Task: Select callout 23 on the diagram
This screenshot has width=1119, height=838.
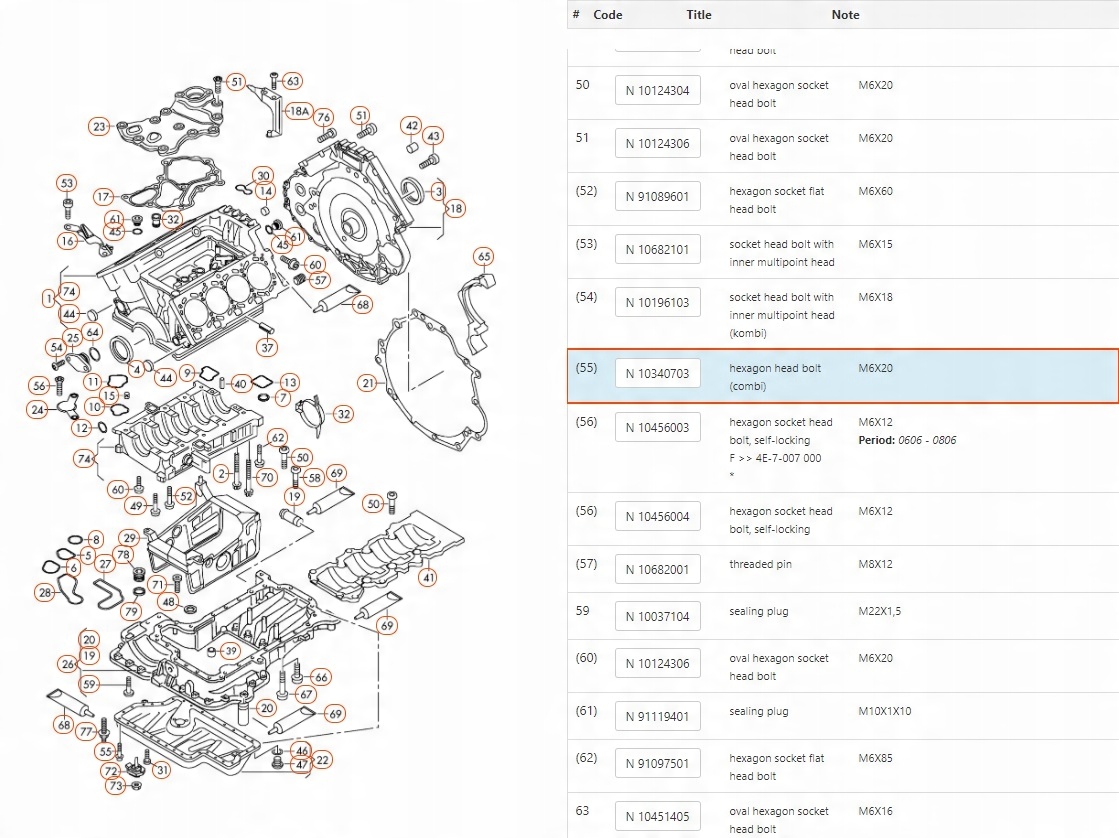Action: coord(99,127)
